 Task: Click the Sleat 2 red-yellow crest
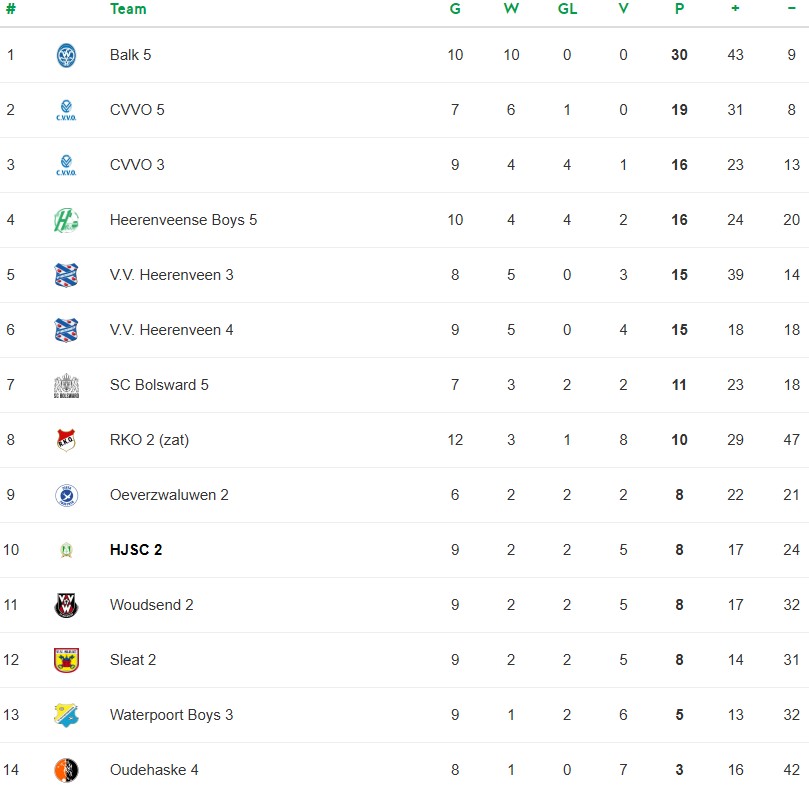(66, 660)
